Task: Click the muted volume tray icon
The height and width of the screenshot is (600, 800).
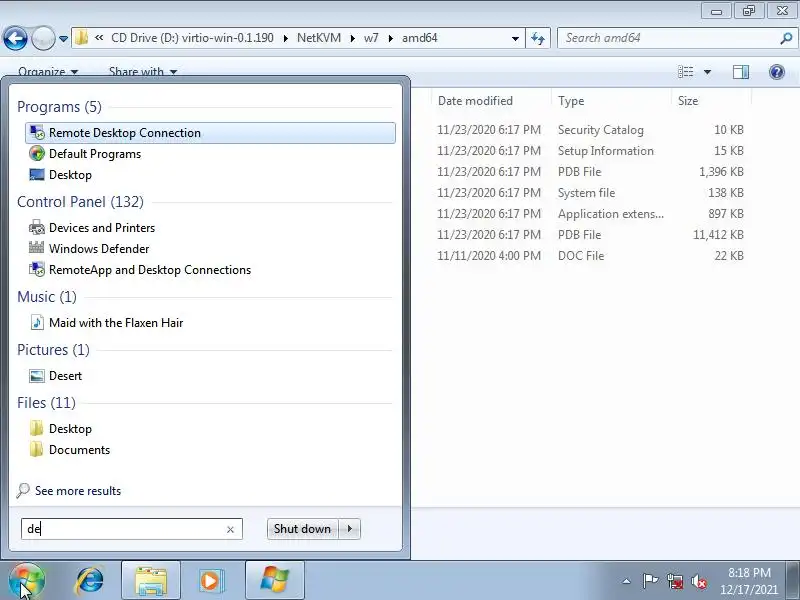Action: (699, 581)
